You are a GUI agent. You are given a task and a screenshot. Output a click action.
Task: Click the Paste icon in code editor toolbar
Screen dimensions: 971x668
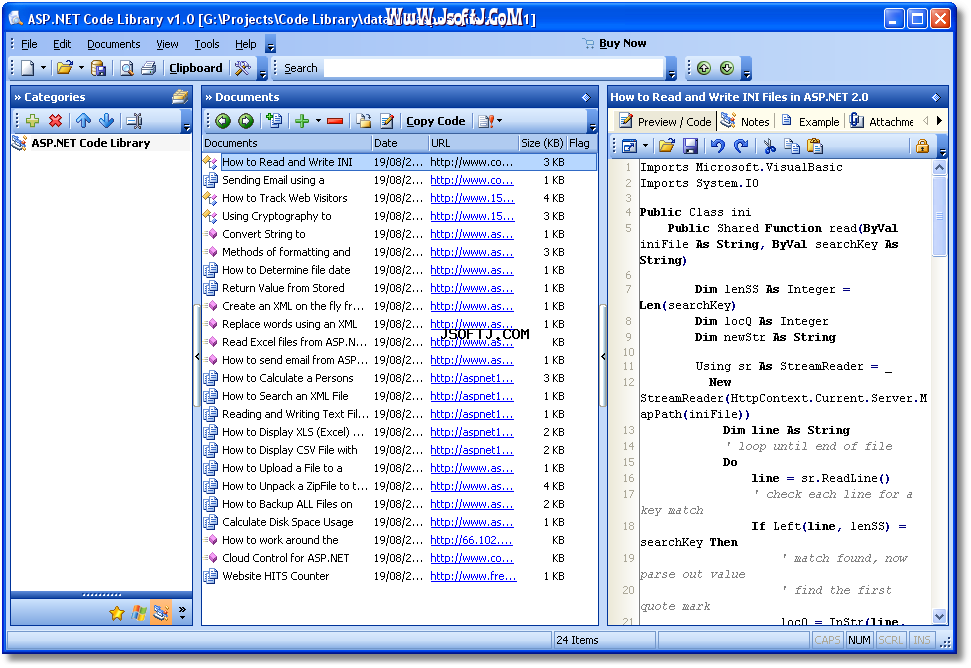[816, 146]
